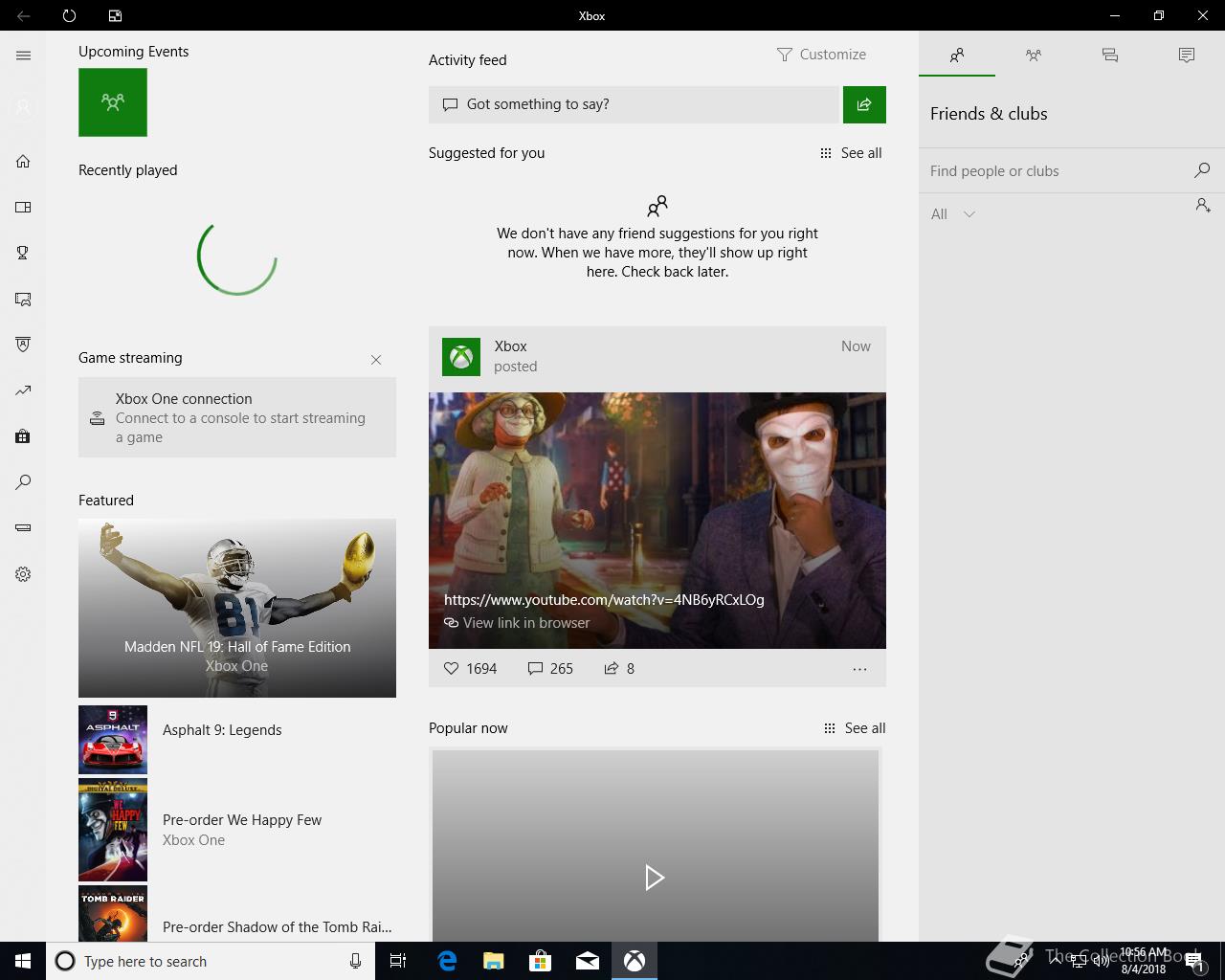This screenshot has width=1225, height=980.
Task: Open Microsoft Store bag icon in sidebar
Action: click(x=23, y=436)
